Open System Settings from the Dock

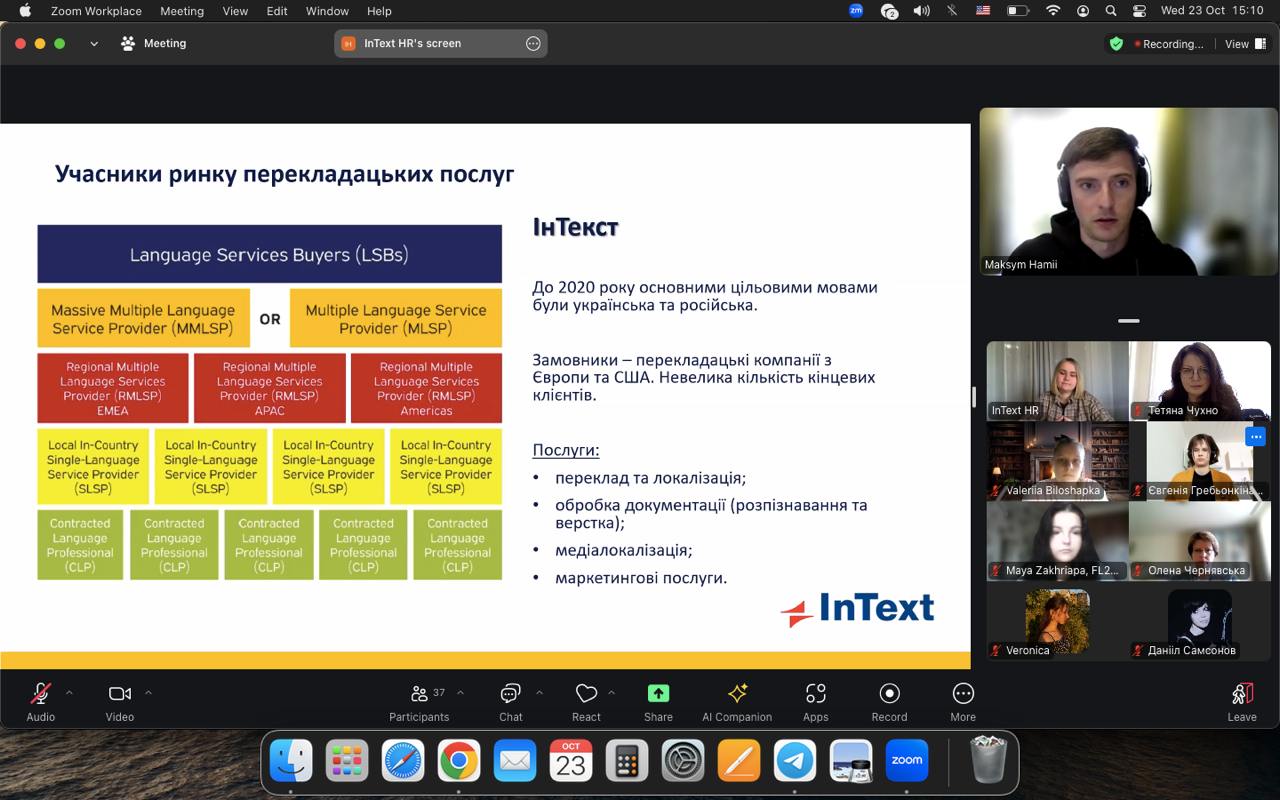point(683,762)
